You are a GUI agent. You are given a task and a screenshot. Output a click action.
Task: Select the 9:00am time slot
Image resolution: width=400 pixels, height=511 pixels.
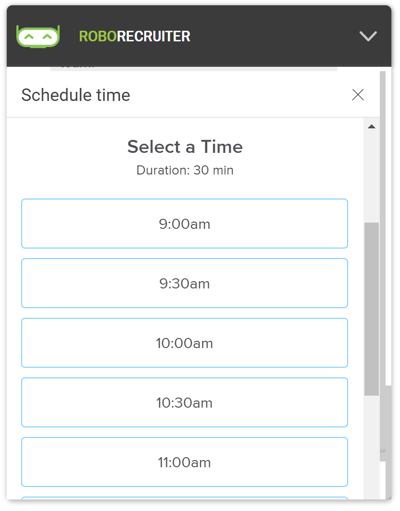click(x=184, y=224)
